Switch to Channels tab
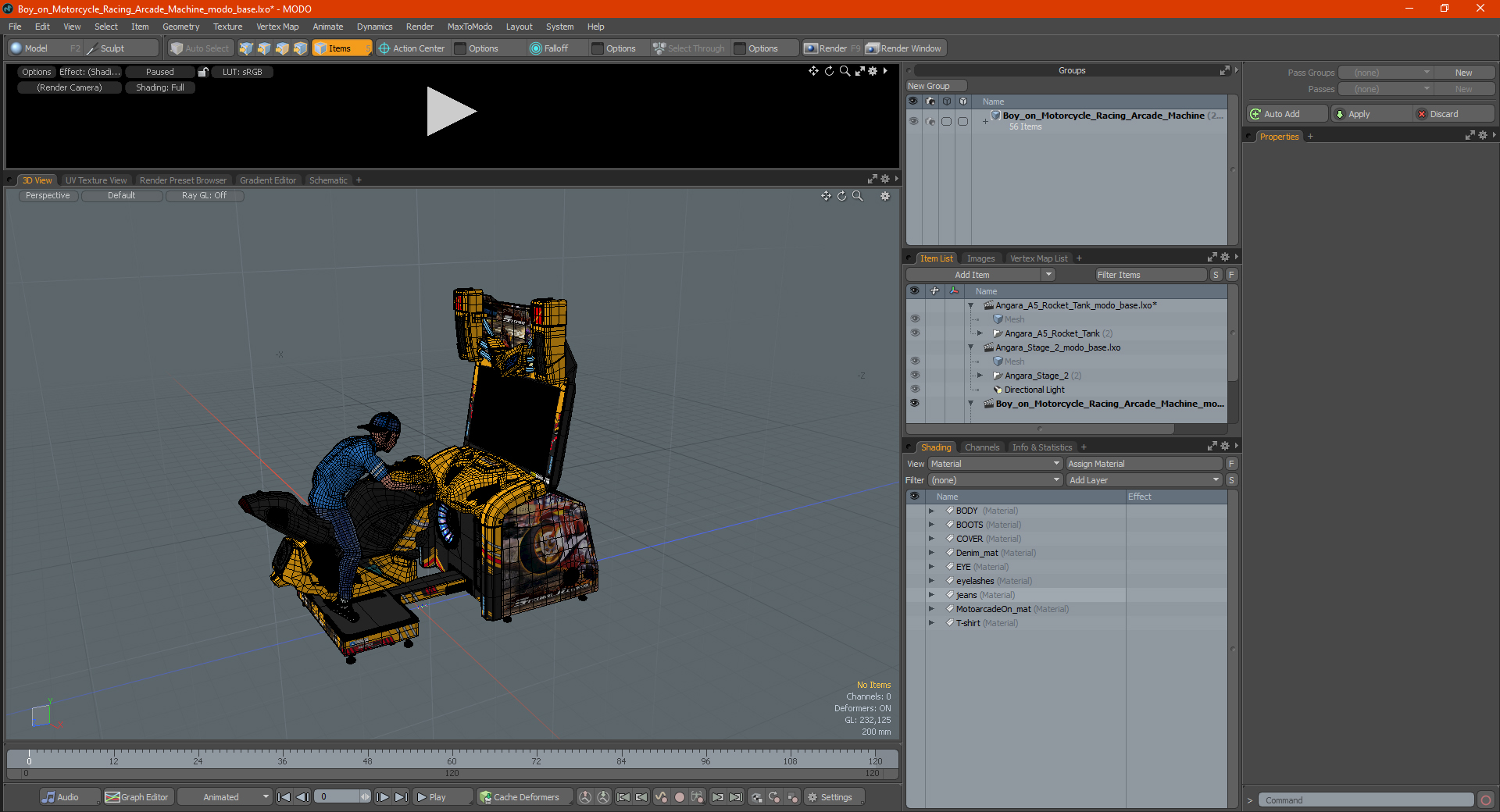Screen dimensions: 1500x812 tap(982, 447)
